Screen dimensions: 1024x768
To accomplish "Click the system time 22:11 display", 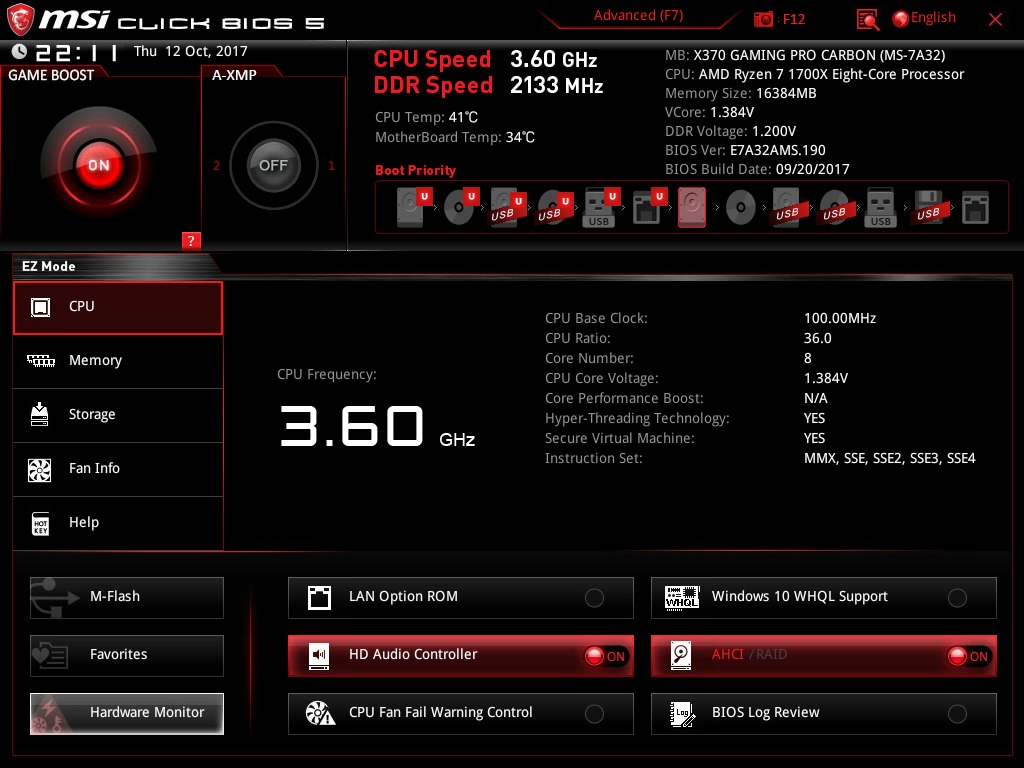I will (76, 52).
